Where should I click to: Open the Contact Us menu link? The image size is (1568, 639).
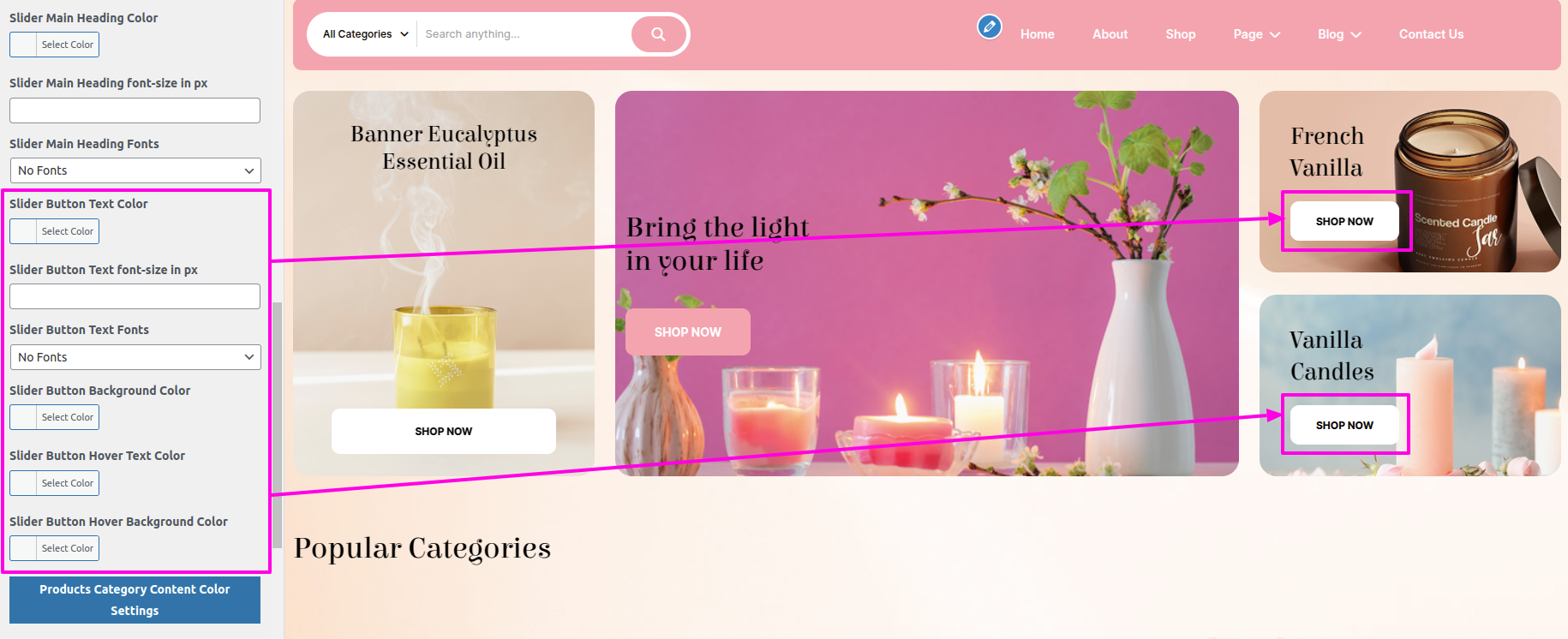[x=1431, y=34]
